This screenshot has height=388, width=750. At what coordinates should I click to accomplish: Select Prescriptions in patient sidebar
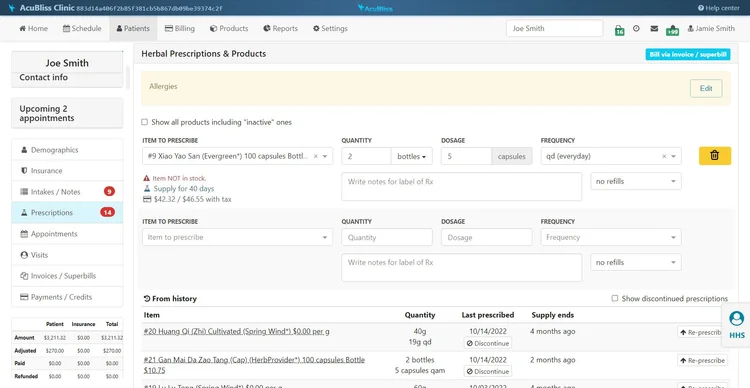tap(67, 213)
